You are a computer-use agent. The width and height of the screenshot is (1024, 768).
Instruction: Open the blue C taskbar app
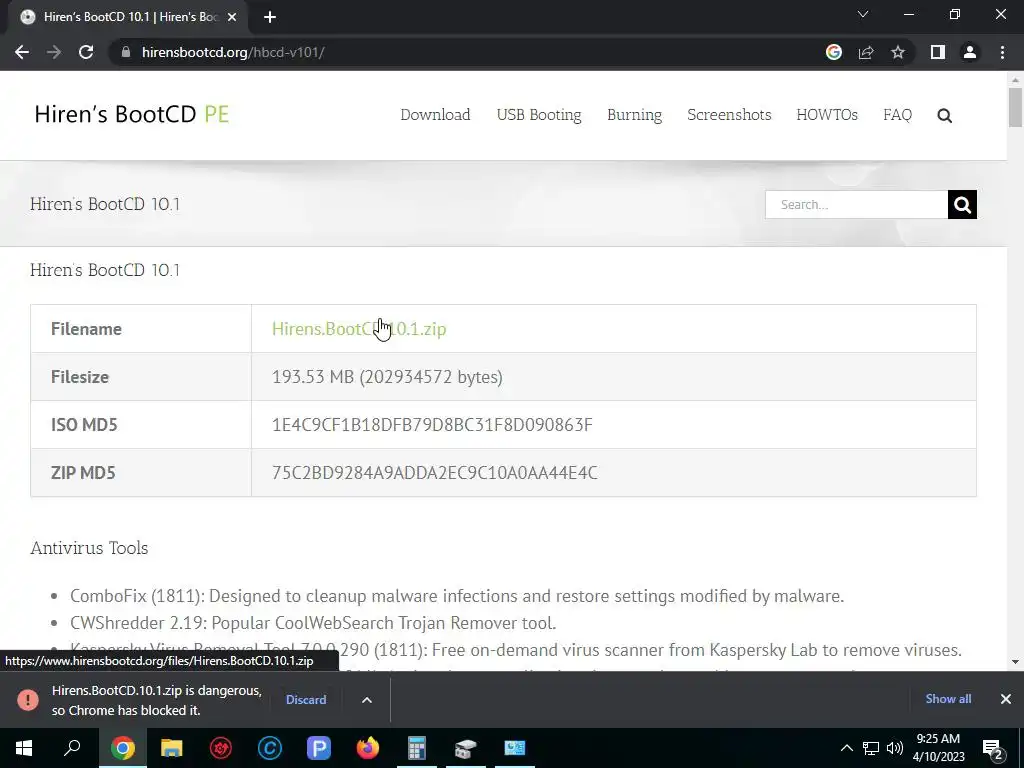pos(270,748)
